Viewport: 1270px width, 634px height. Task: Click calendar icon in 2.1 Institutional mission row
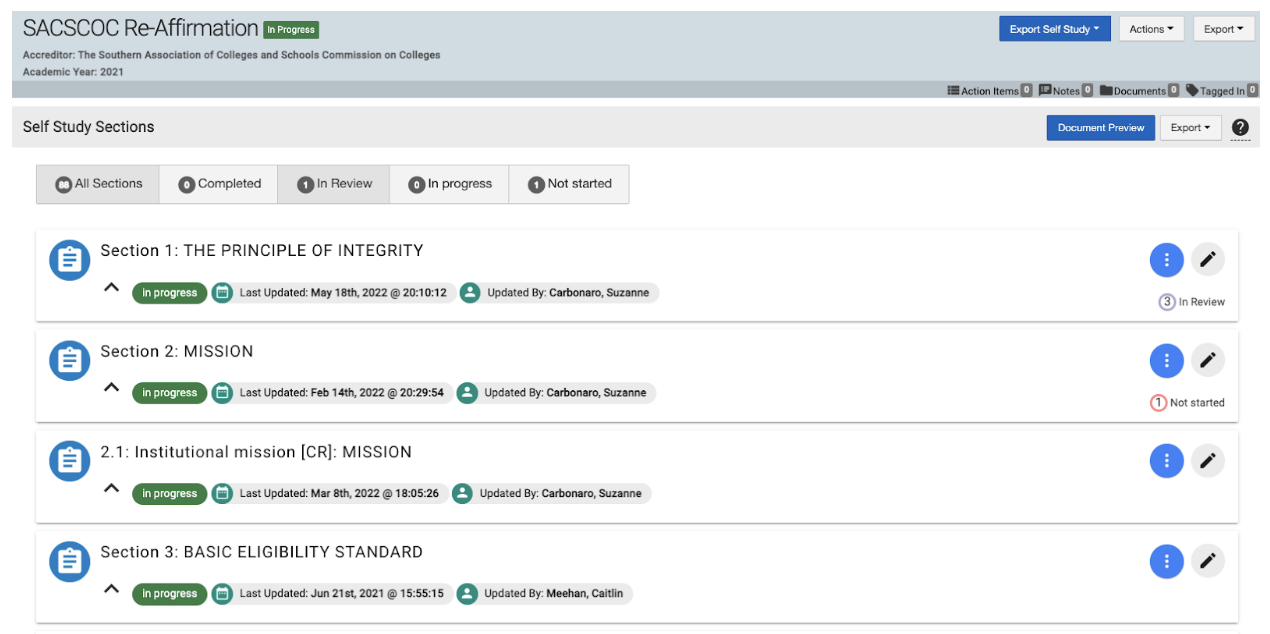coord(222,493)
